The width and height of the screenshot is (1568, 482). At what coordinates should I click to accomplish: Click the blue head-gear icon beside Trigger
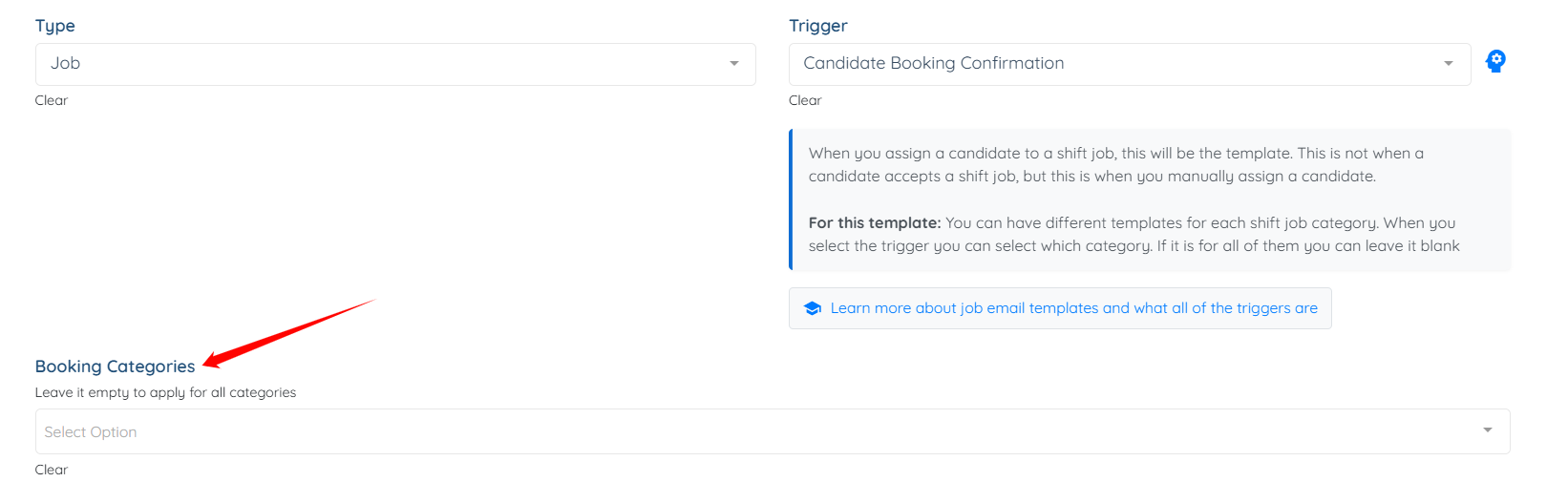coord(1495,62)
